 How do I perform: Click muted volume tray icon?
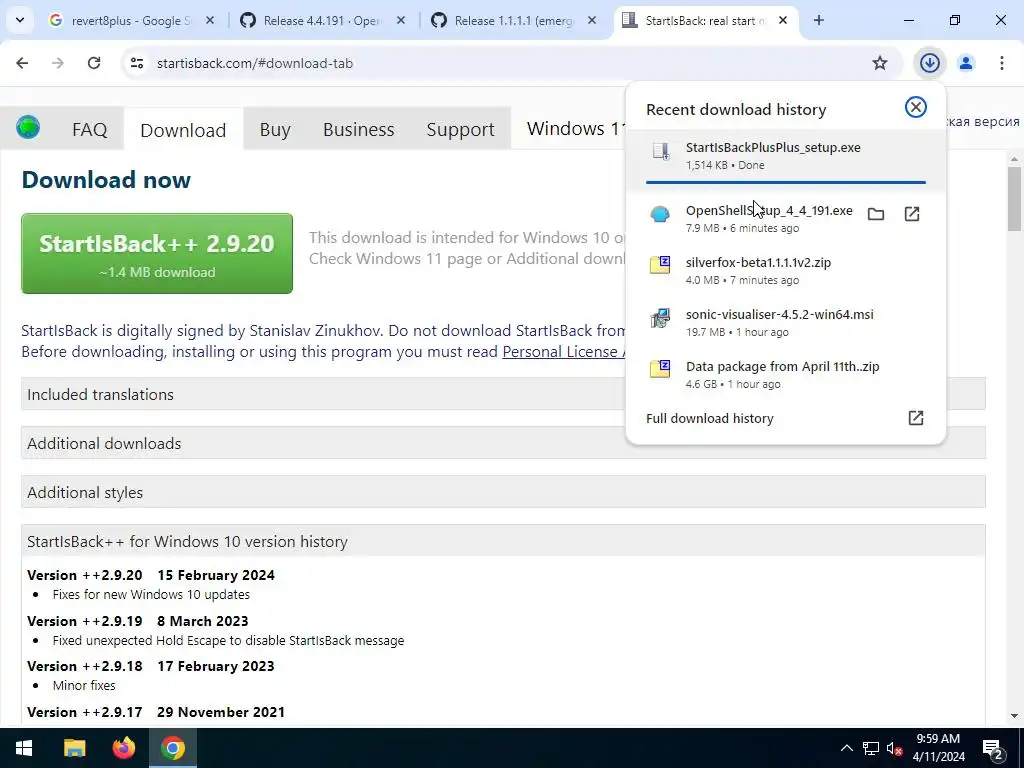[x=895, y=748]
